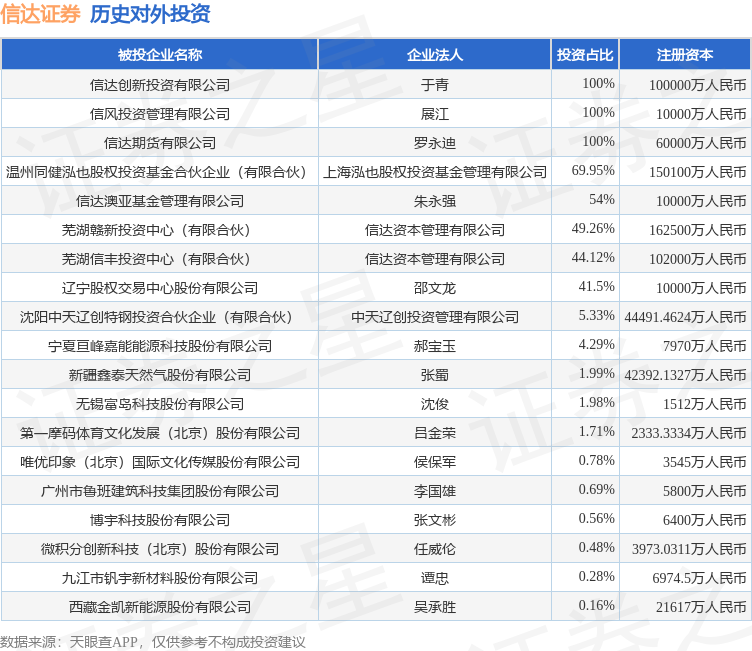Click the 企业法人 column header
752x651 pixels.
[435, 55]
